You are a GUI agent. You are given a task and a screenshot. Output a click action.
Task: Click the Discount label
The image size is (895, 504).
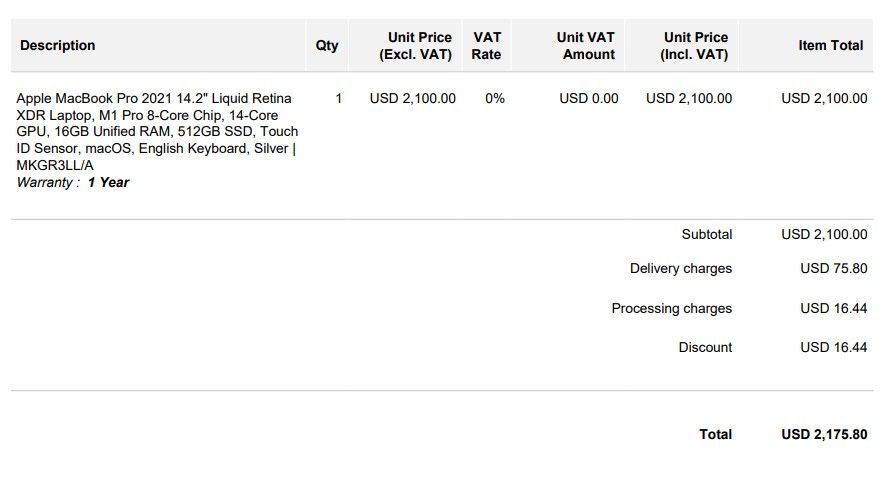(x=705, y=348)
